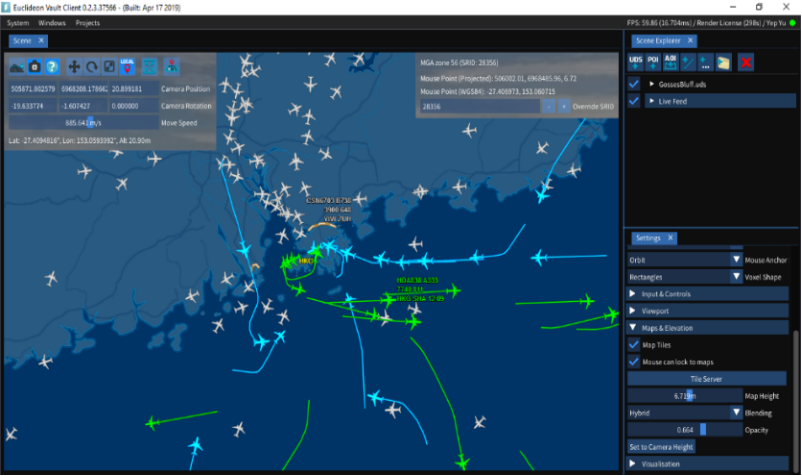Click the question mark info icon
This screenshot has width=802, height=476.
click(52, 66)
